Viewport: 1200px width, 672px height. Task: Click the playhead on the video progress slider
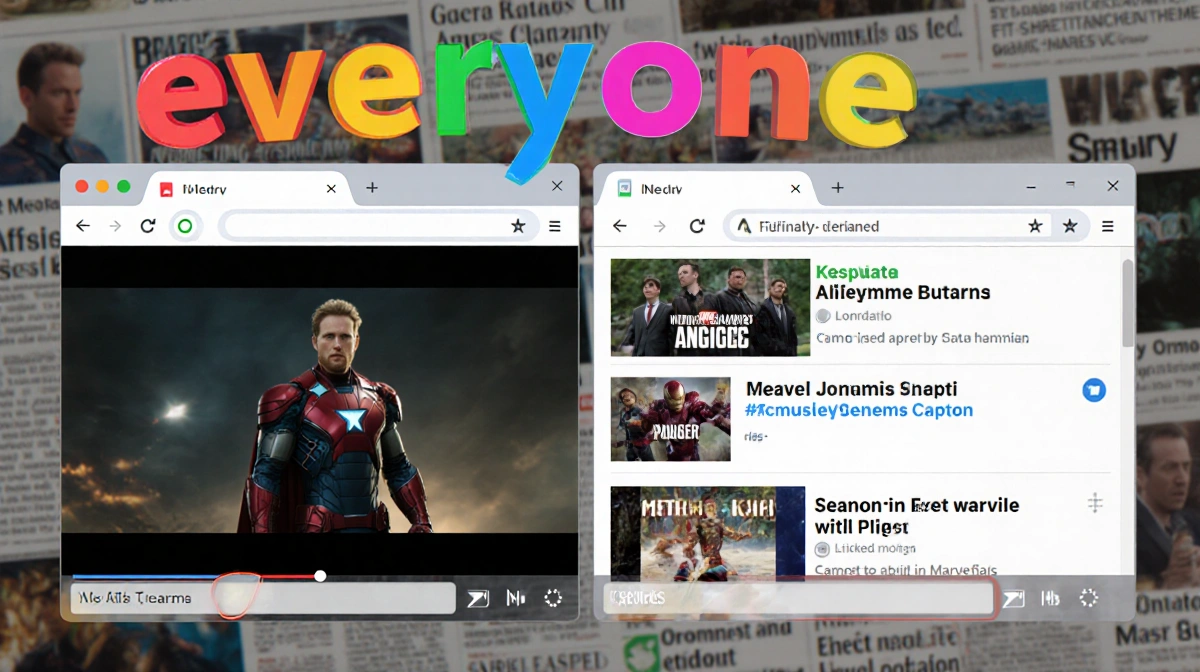pyautogui.click(x=319, y=576)
